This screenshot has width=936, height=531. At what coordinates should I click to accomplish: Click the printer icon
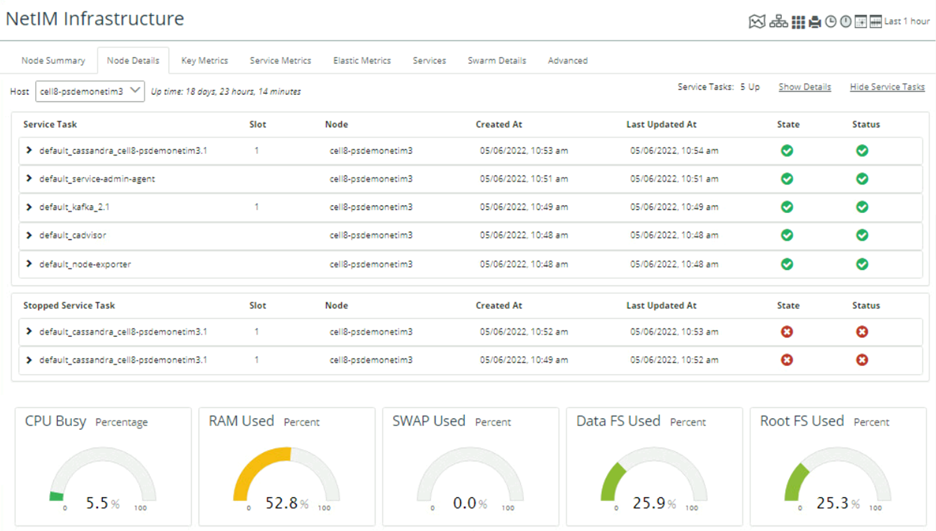815,22
